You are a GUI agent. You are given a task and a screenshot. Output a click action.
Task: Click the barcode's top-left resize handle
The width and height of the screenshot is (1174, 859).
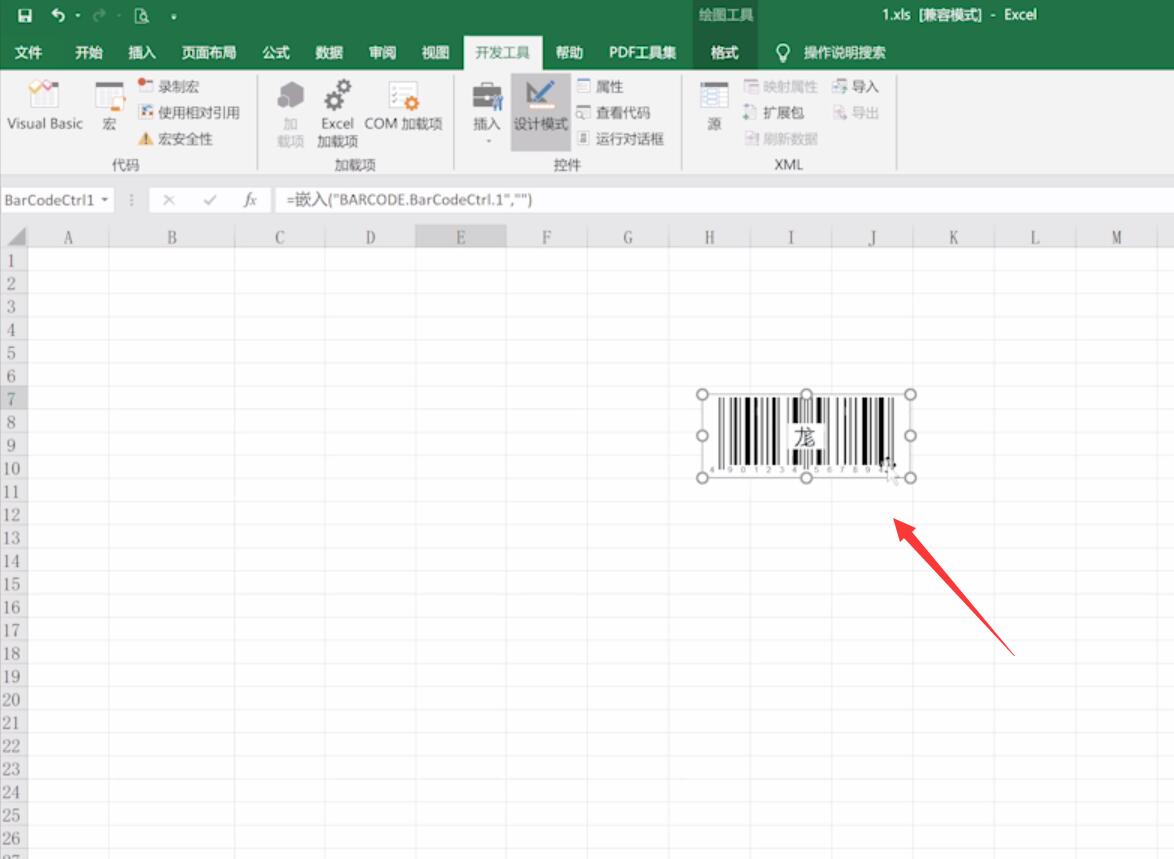click(702, 395)
